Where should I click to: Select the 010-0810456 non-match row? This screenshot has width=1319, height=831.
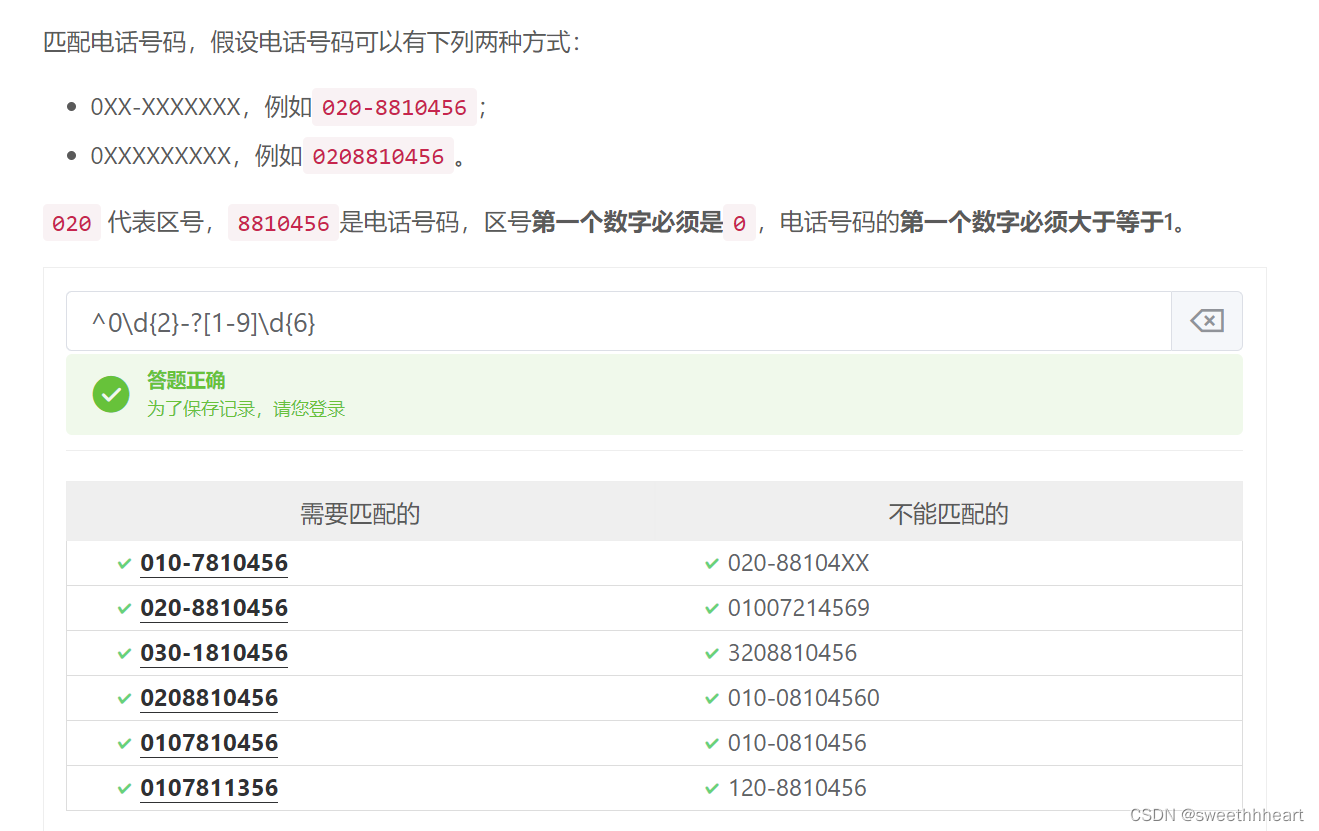click(x=797, y=743)
